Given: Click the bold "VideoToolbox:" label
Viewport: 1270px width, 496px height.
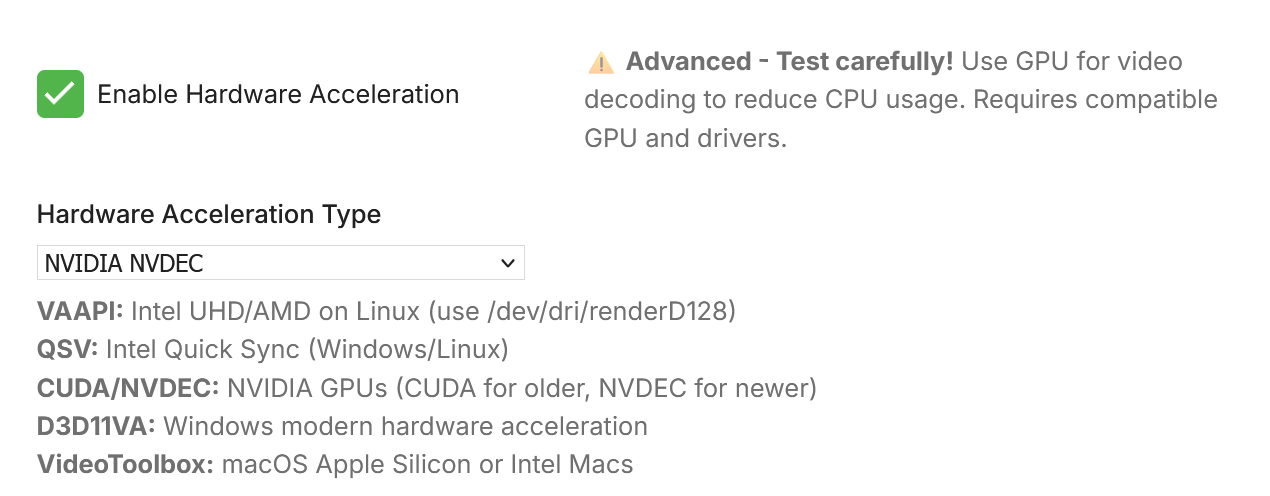Looking at the screenshot, I should point(125,464).
